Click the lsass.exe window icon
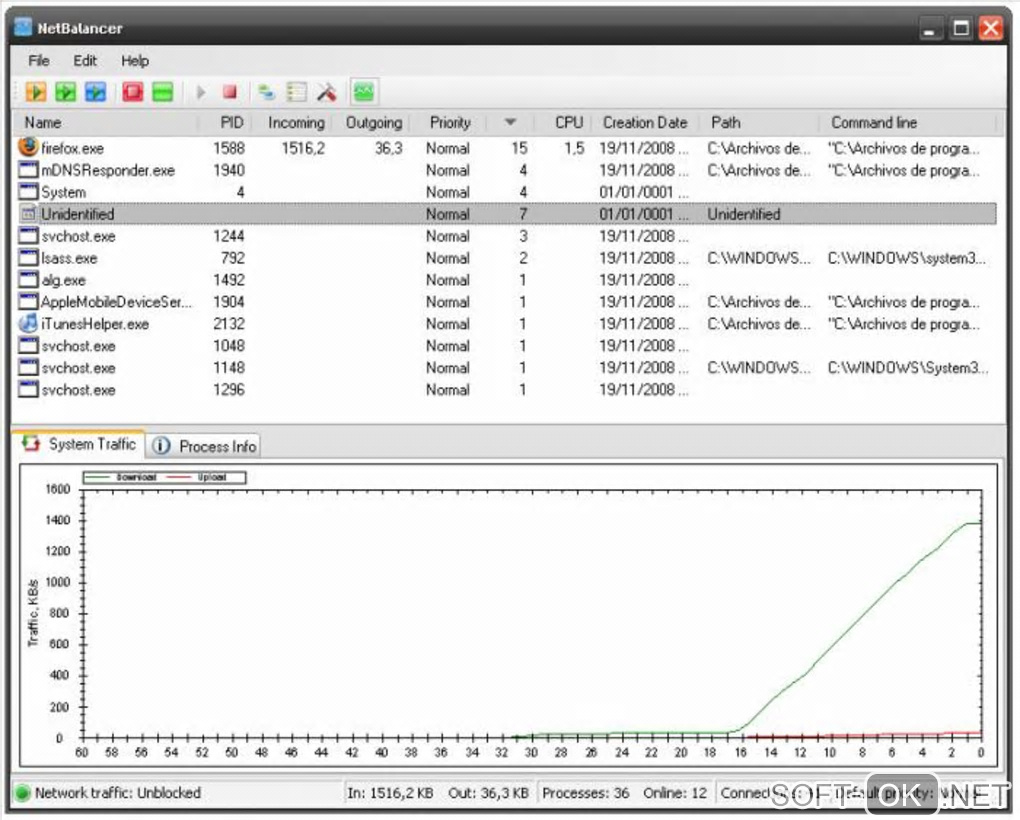Viewport: 1020px width, 820px height. tap(28, 258)
